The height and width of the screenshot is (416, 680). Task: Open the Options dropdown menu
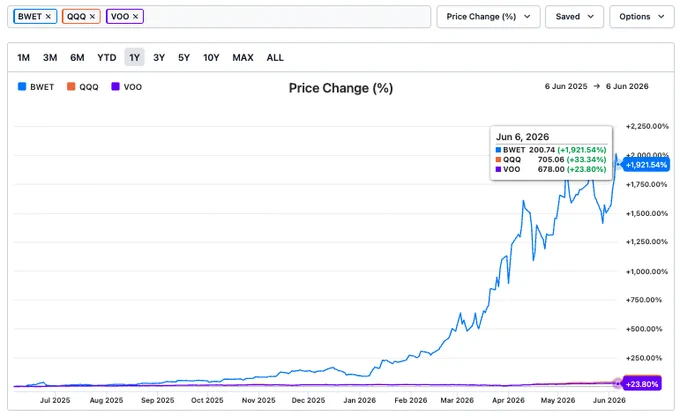click(x=641, y=16)
